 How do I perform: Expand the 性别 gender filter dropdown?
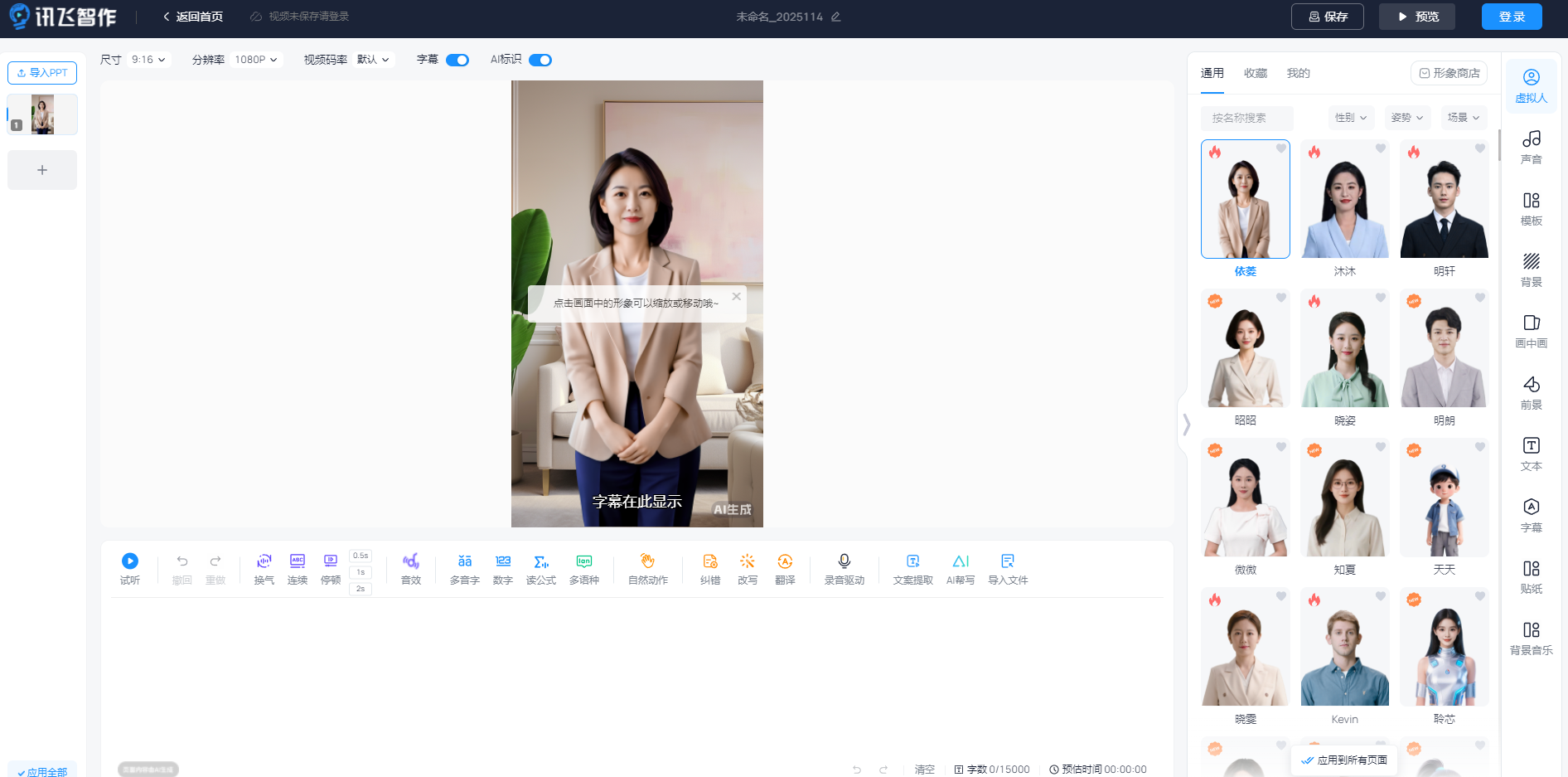1351,118
